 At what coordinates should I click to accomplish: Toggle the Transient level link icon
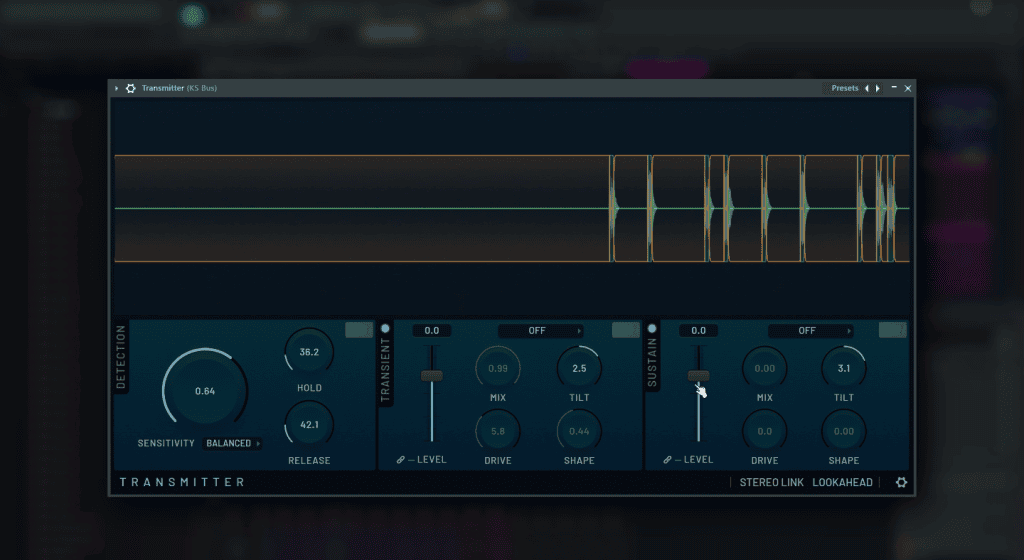click(x=400, y=459)
